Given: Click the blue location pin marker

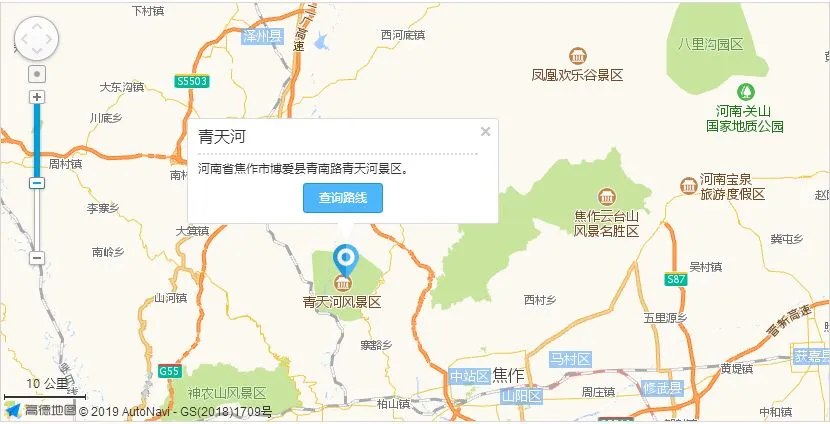Looking at the screenshot, I should coord(346,260).
